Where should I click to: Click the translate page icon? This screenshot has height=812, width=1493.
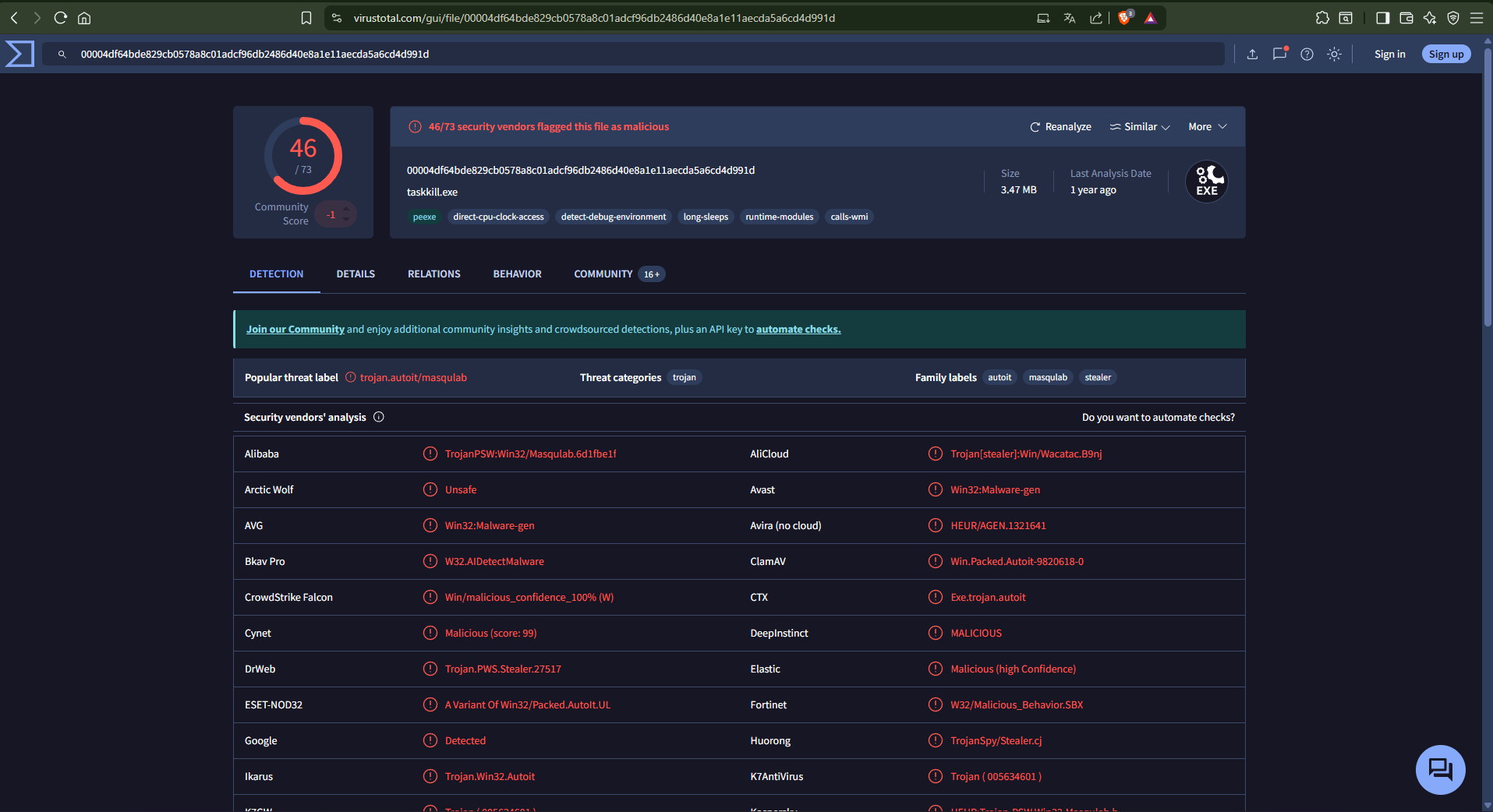tap(1070, 17)
